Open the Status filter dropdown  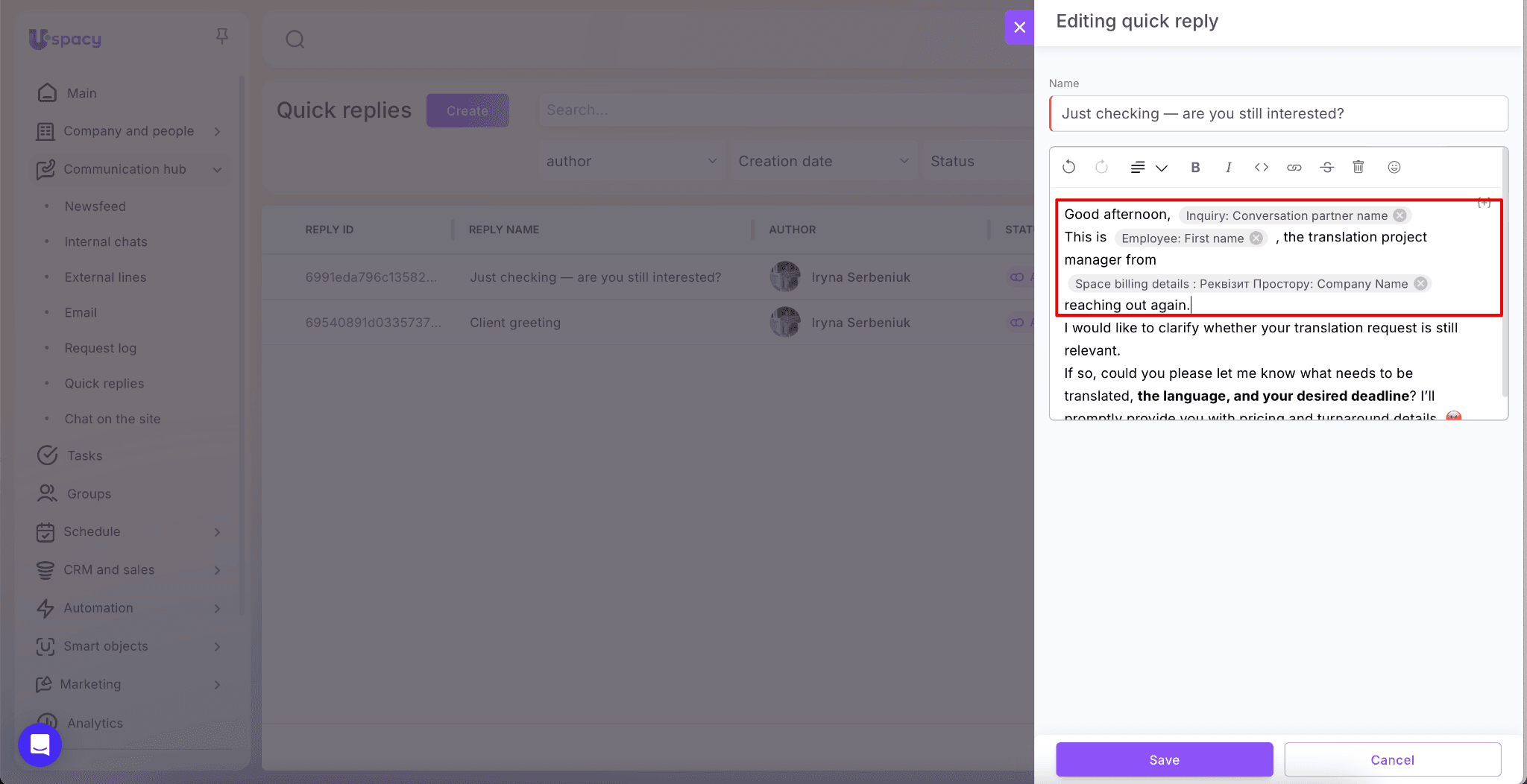[x=978, y=161]
